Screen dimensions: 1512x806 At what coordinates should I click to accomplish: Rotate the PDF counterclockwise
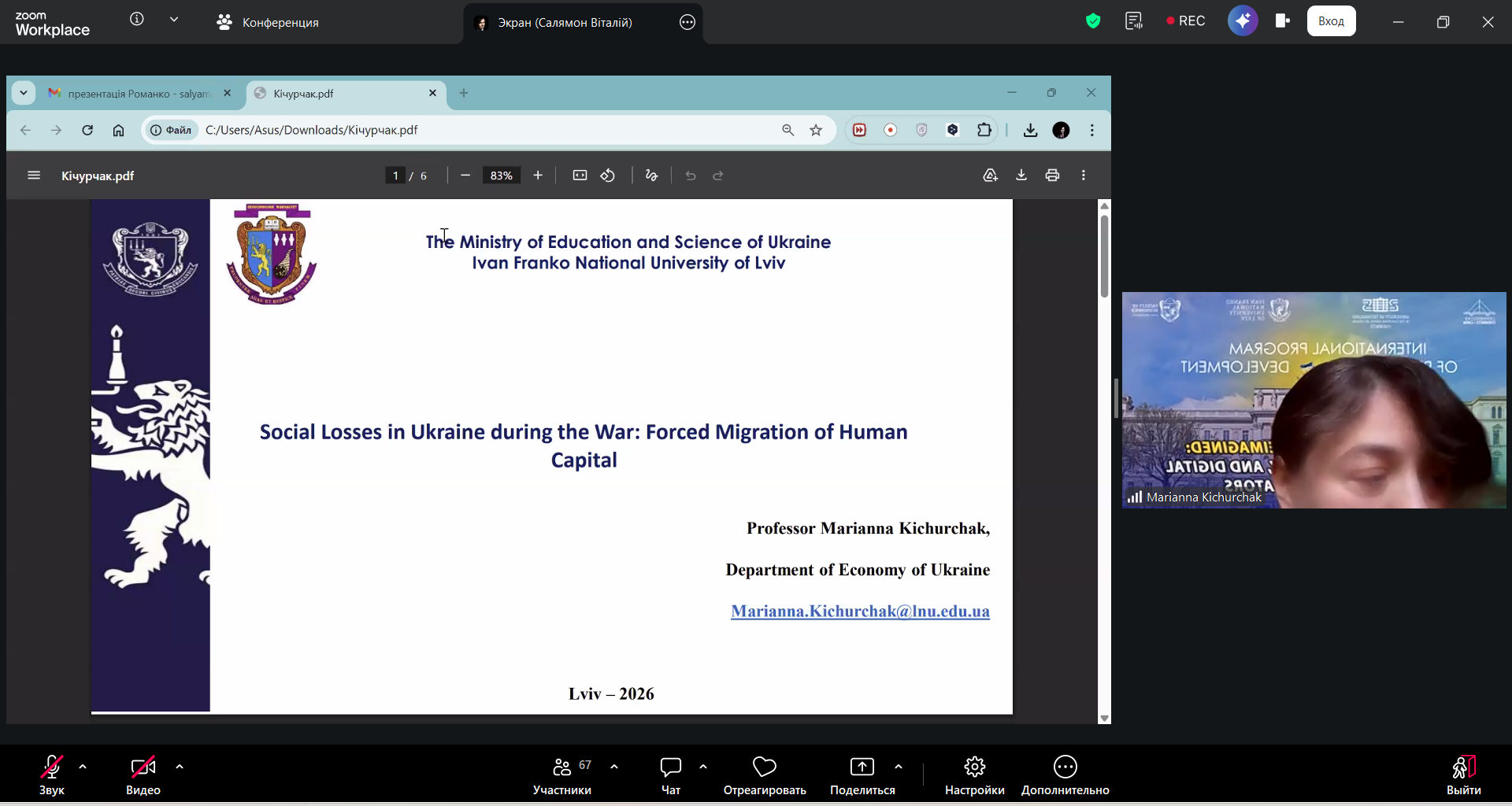click(x=608, y=176)
